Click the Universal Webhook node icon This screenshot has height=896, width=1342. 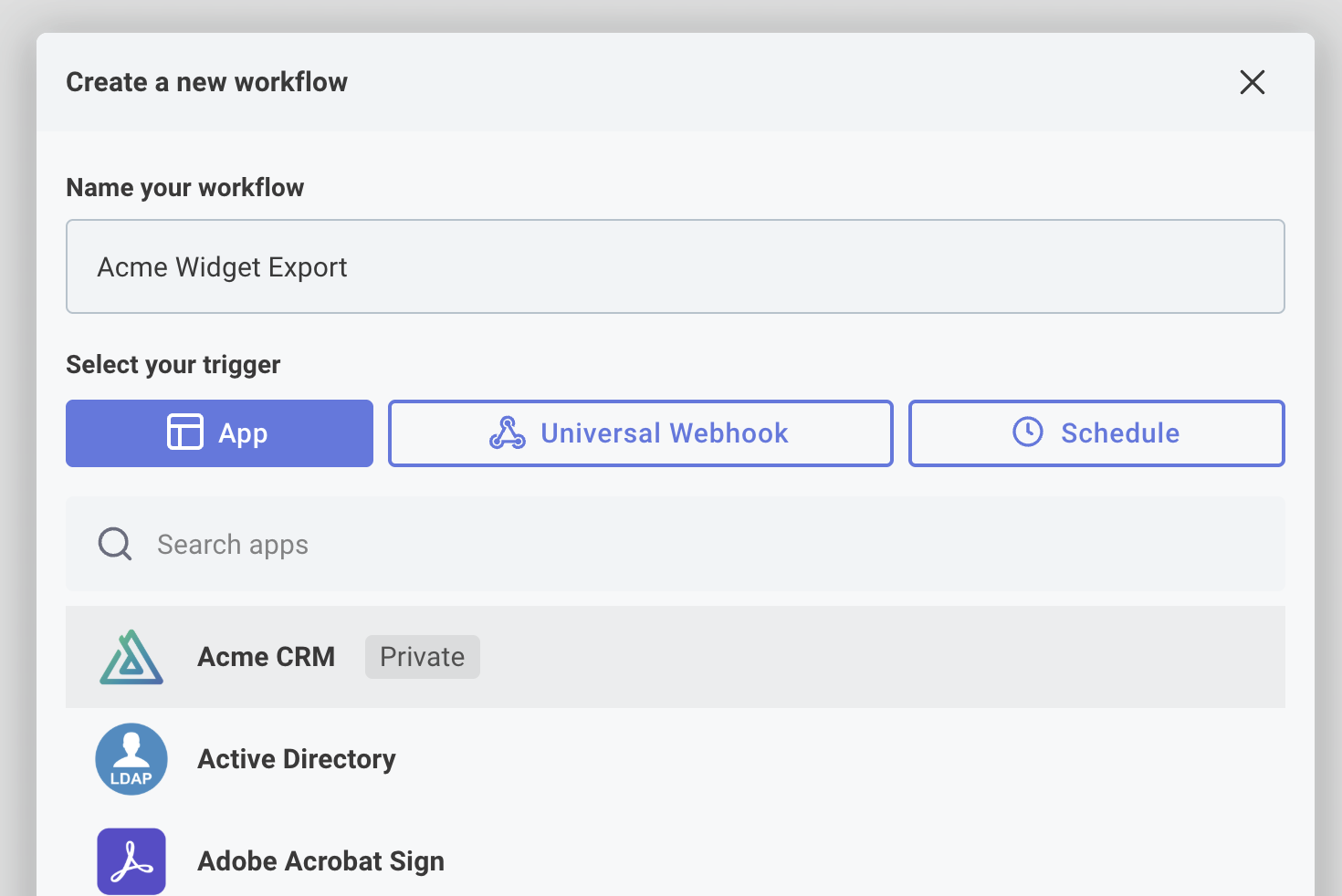[x=508, y=432]
